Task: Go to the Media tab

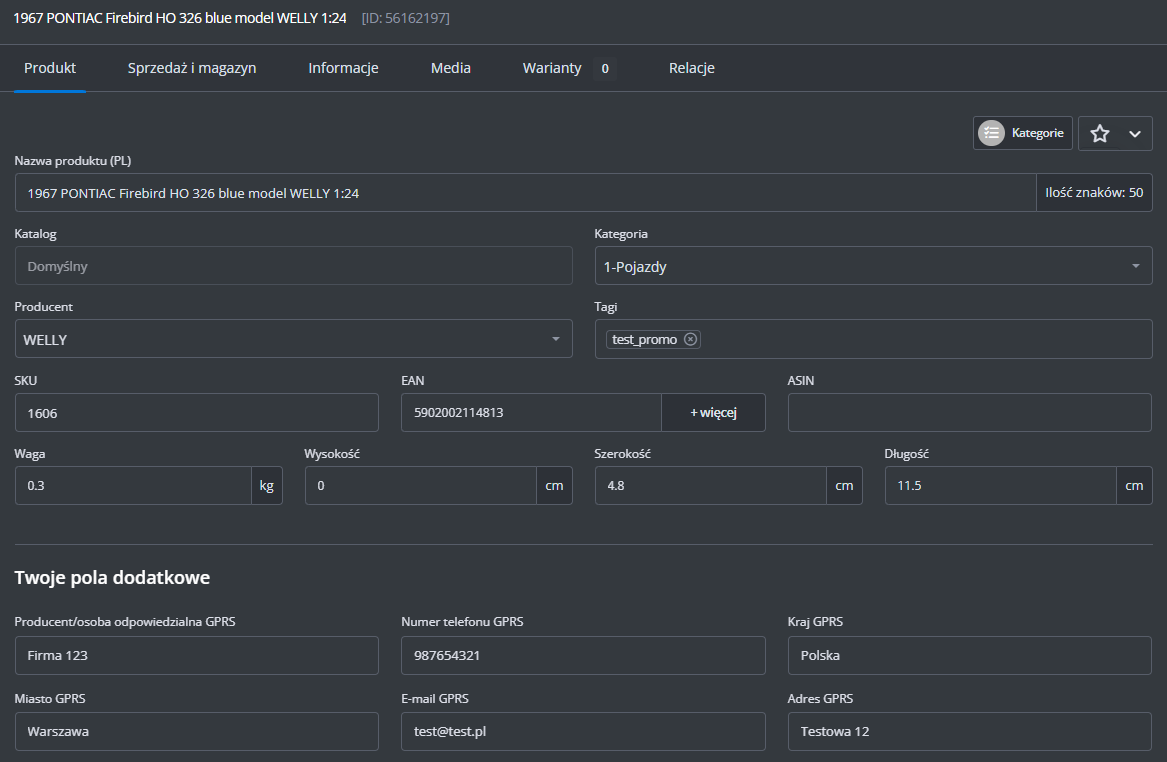Action: 451,68
